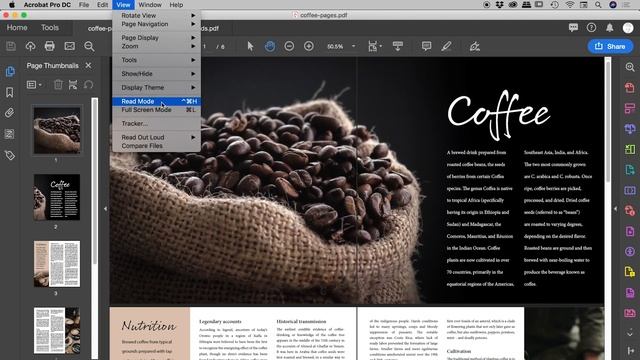Open the Bookmarks sidebar icon
Screen dimensions: 640x360
tap(10, 92)
